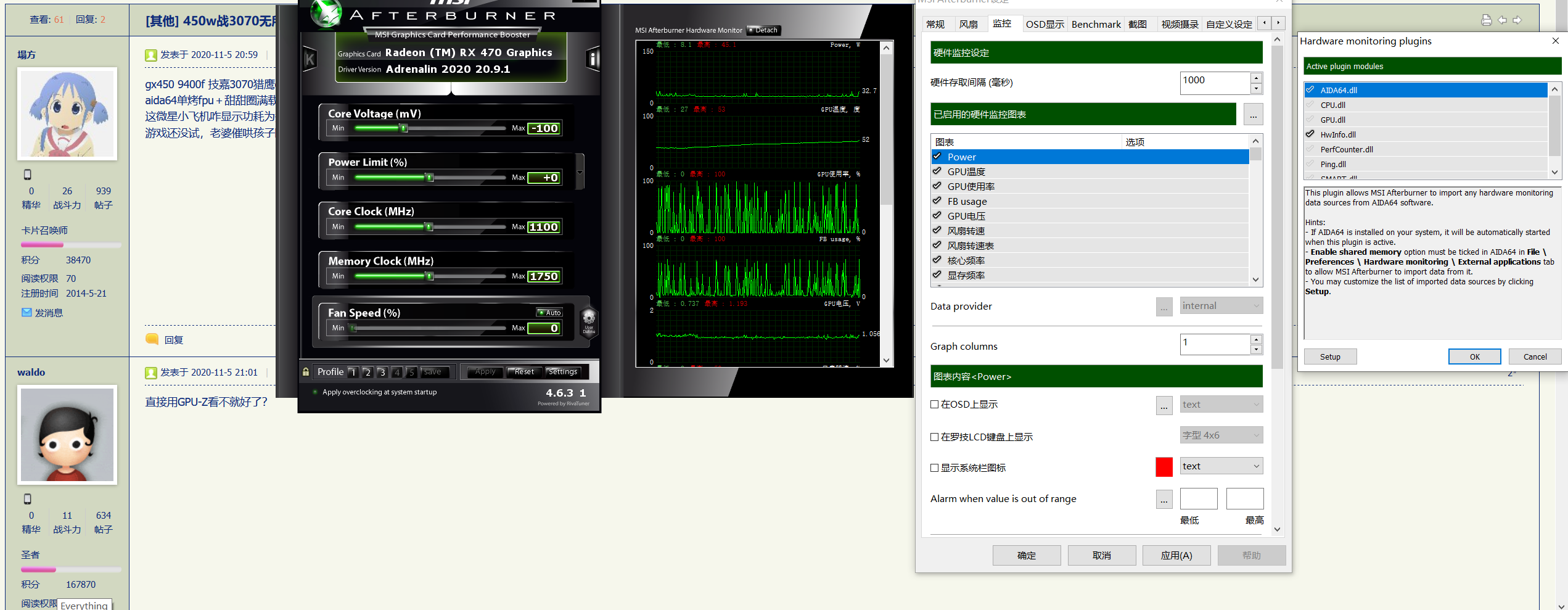Click the 确定 button in settings

(x=1027, y=556)
